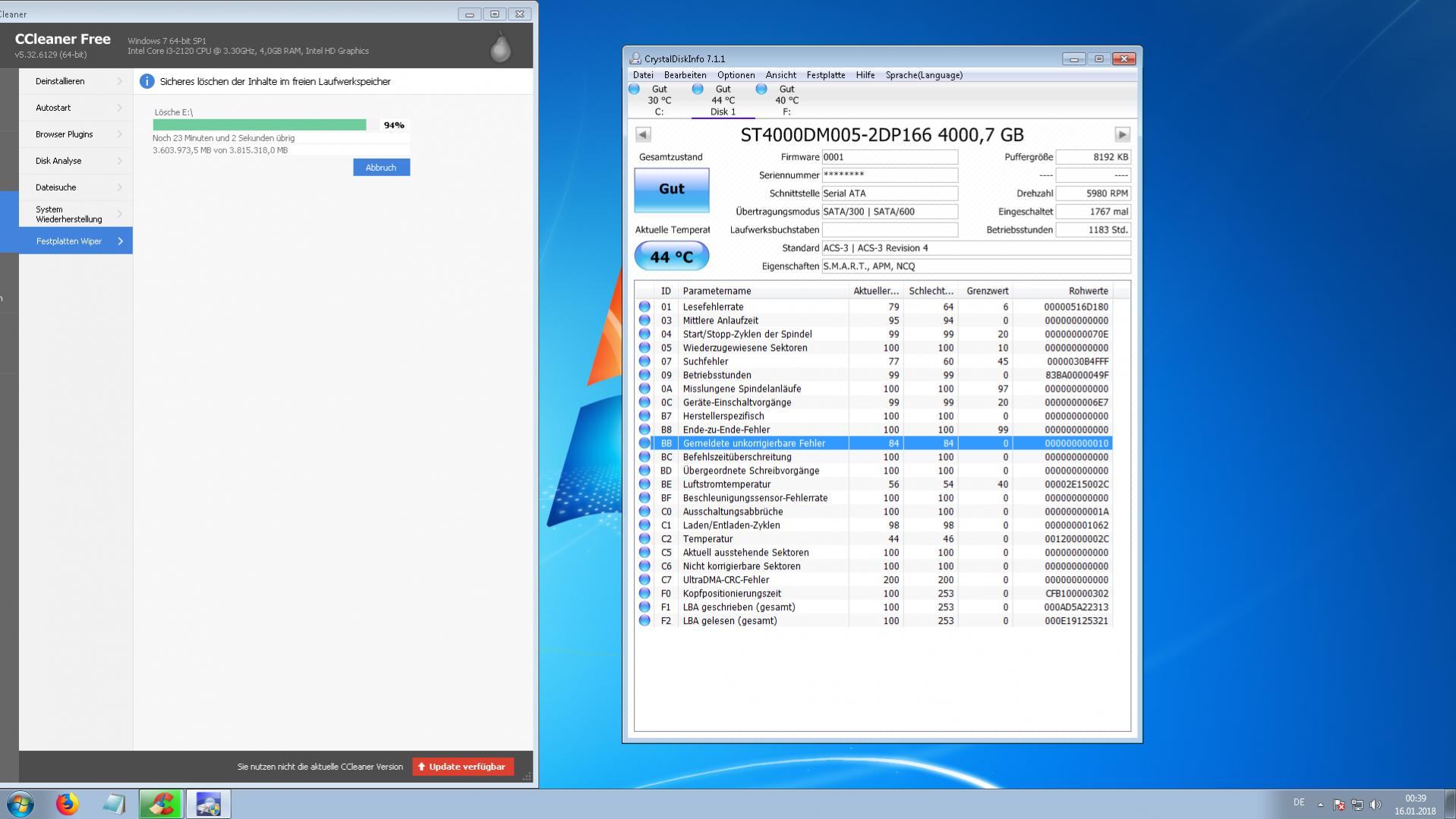Click the Firmware field
The width and height of the screenshot is (1456, 819).
click(890, 157)
